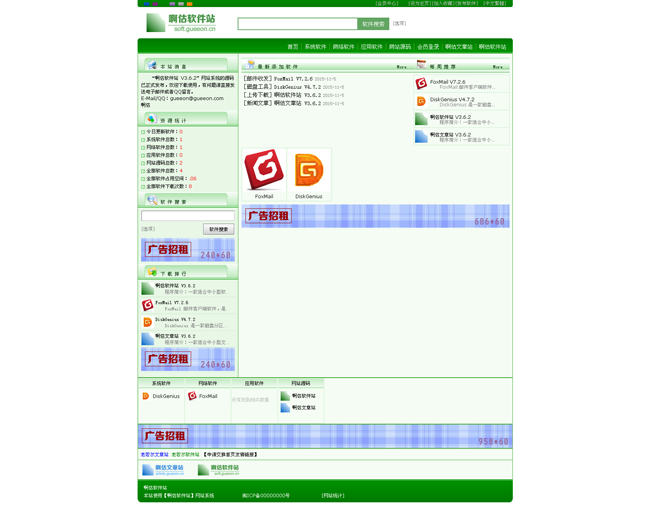The width and height of the screenshot is (650, 516).
Task: Click the 资源统计 panel header icon
Action: [x=151, y=119]
